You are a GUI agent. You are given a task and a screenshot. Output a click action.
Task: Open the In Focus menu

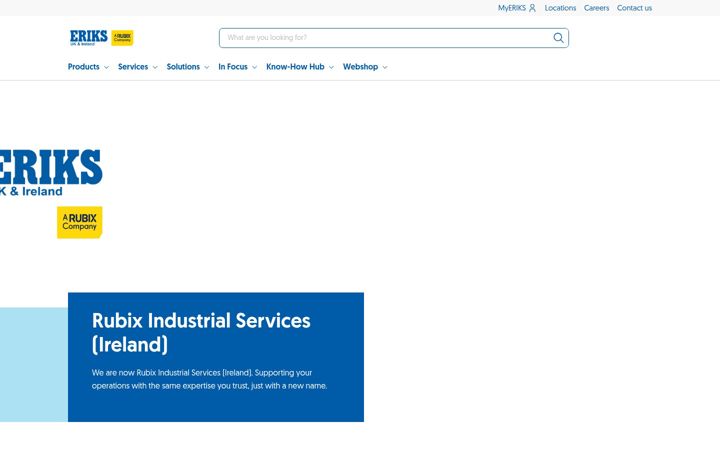tap(233, 67)
